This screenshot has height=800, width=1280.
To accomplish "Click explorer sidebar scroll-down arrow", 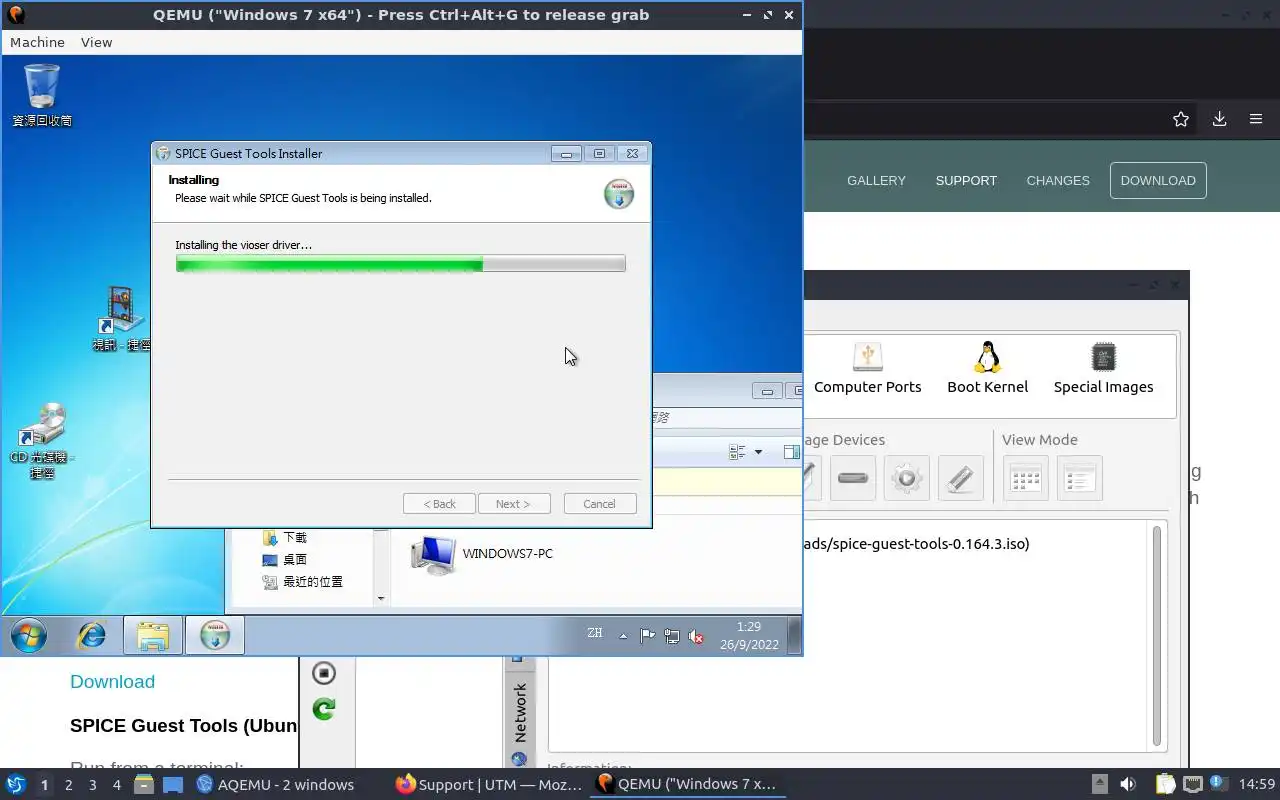I will (x=380, y=598).
